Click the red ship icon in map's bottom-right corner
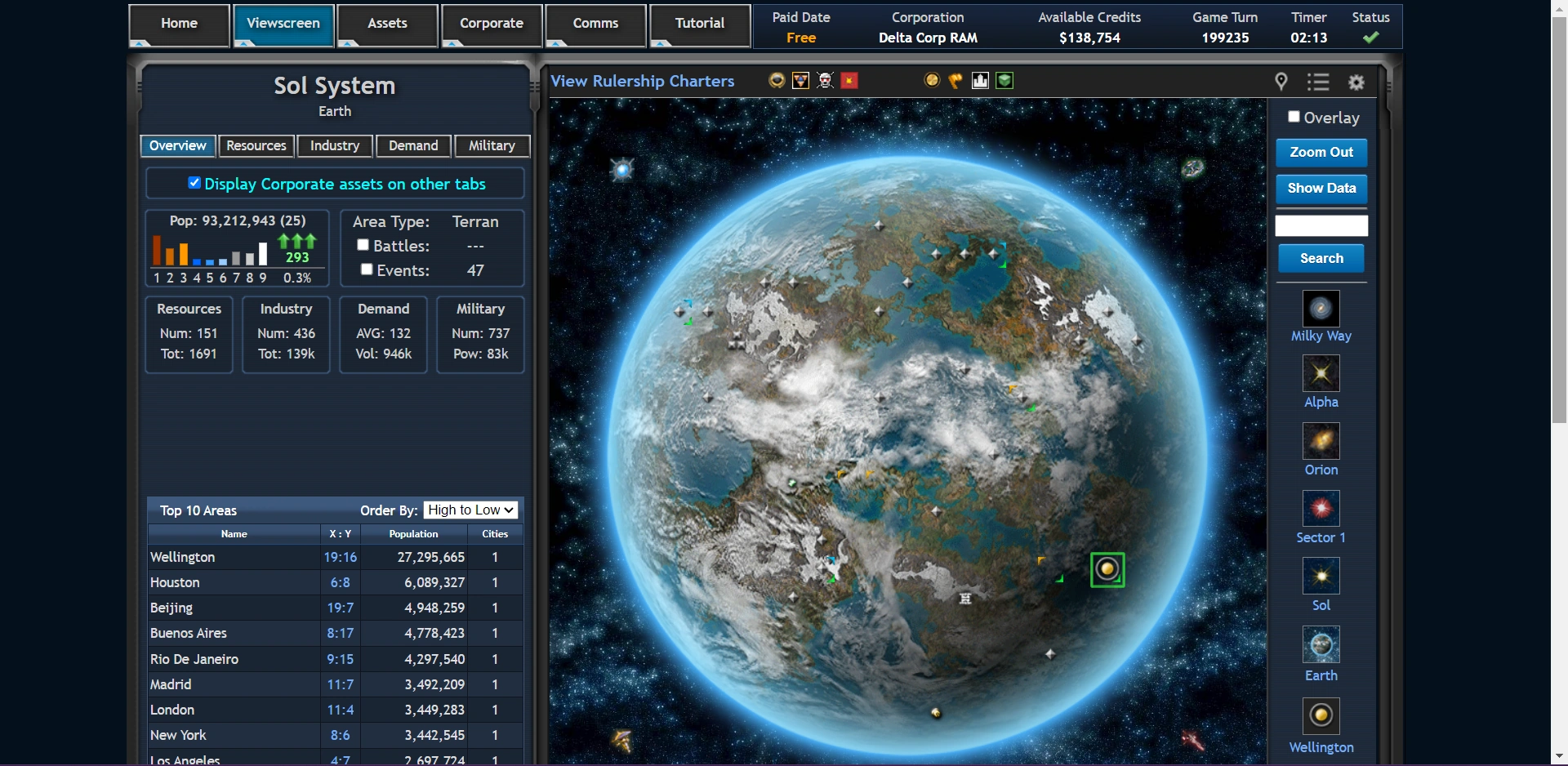 (x=1193, y=741)
